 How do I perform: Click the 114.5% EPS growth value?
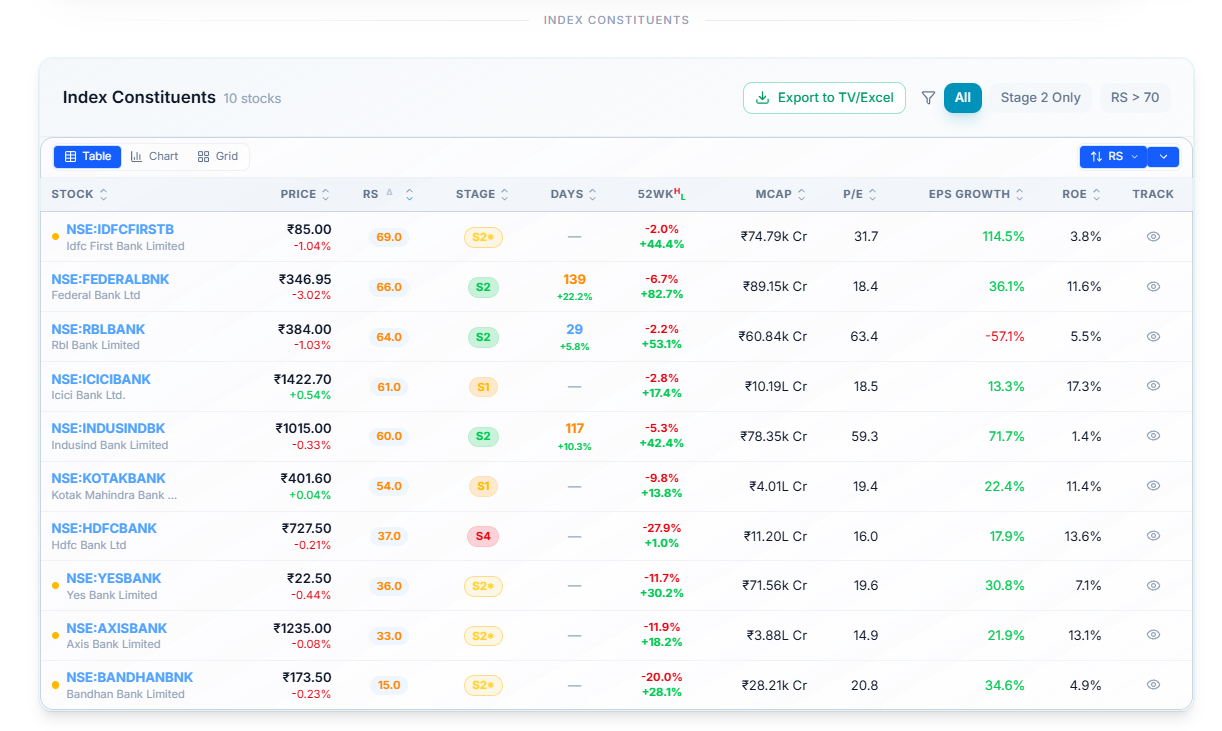(x=1003, y=237)
